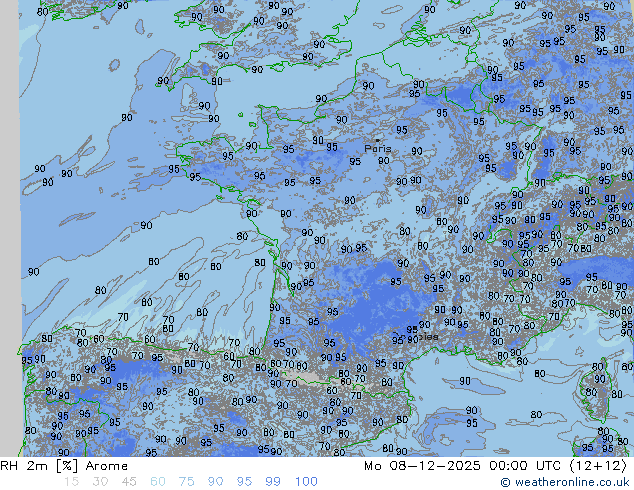The width and height of the screenshot is (634, 490).
Task: Click legend value 100
Action: click(x=306, y=482)
